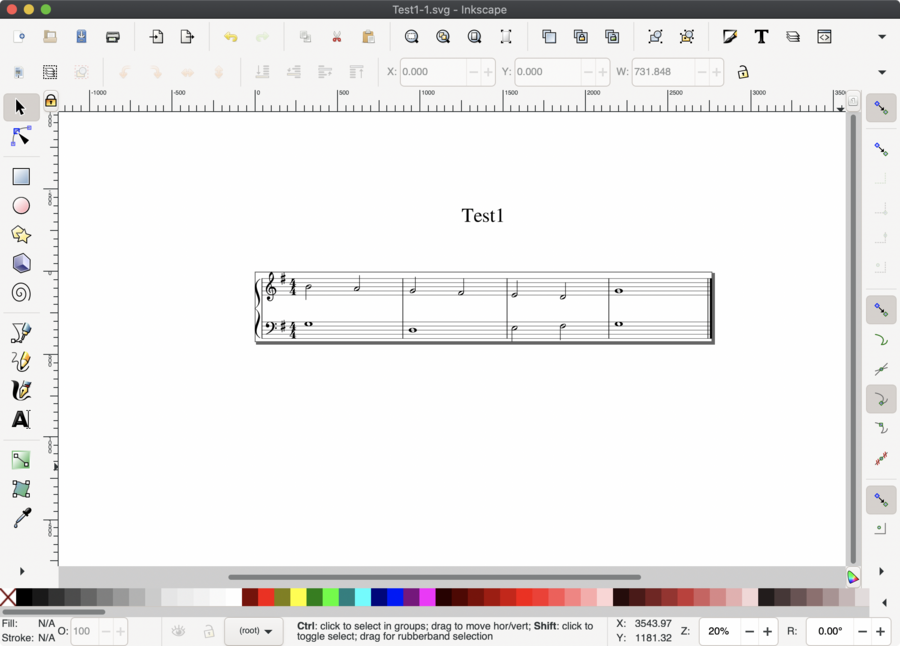Open the (root) layer dropdown

click(254, 631)
